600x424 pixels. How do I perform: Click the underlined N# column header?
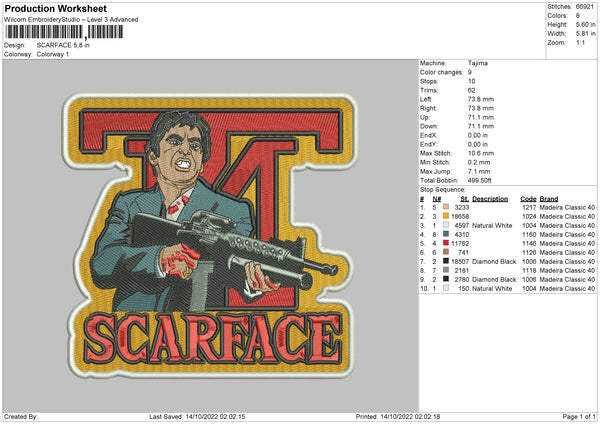(437, 199)
